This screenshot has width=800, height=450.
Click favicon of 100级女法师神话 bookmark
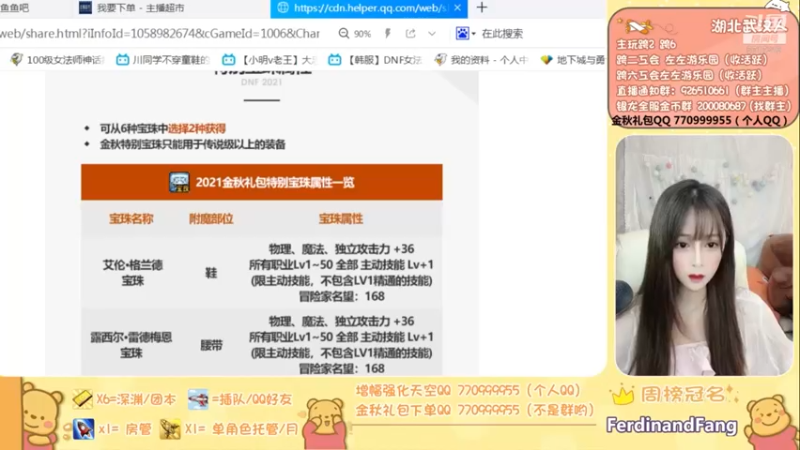16,60
